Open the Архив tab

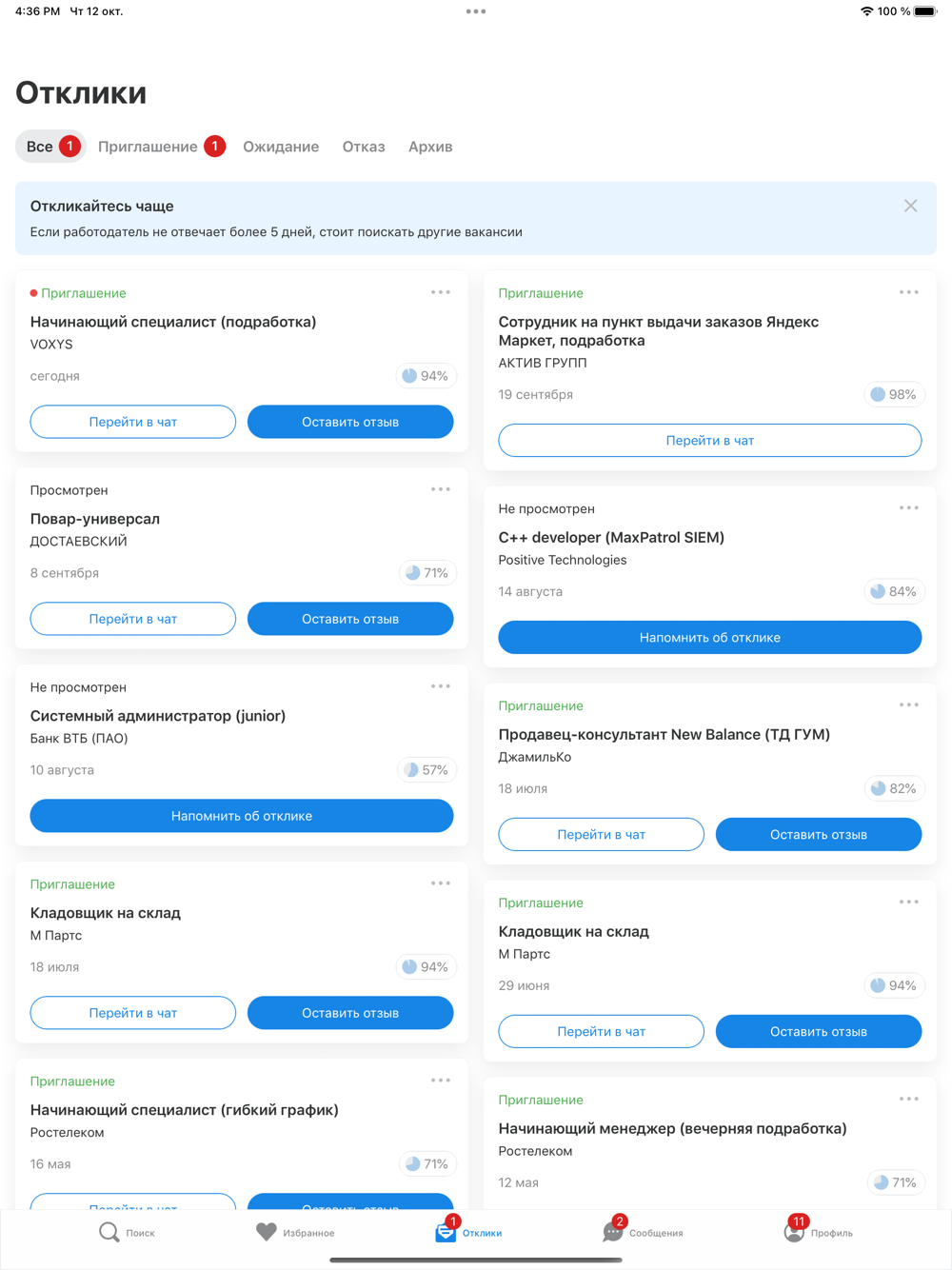click(x=430, y=147)
